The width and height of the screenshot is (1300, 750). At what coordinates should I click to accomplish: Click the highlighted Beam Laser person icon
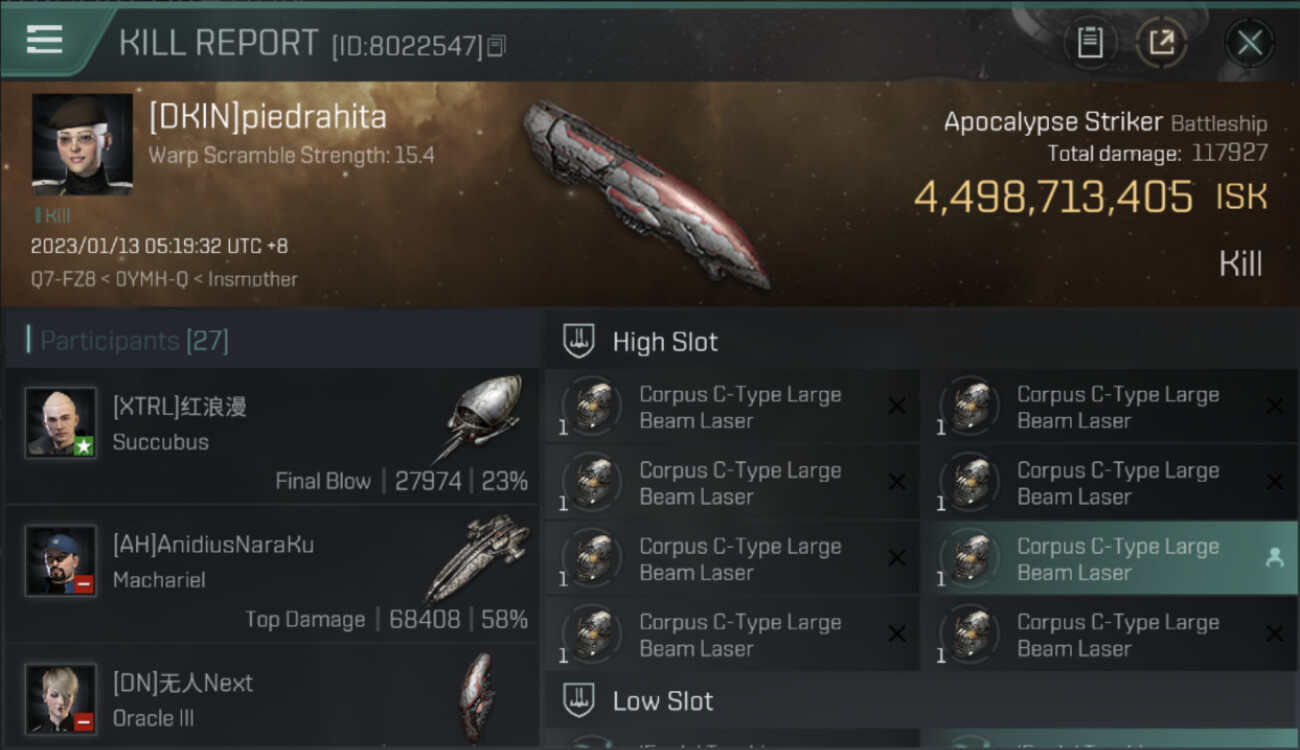tap(1274, 558)
